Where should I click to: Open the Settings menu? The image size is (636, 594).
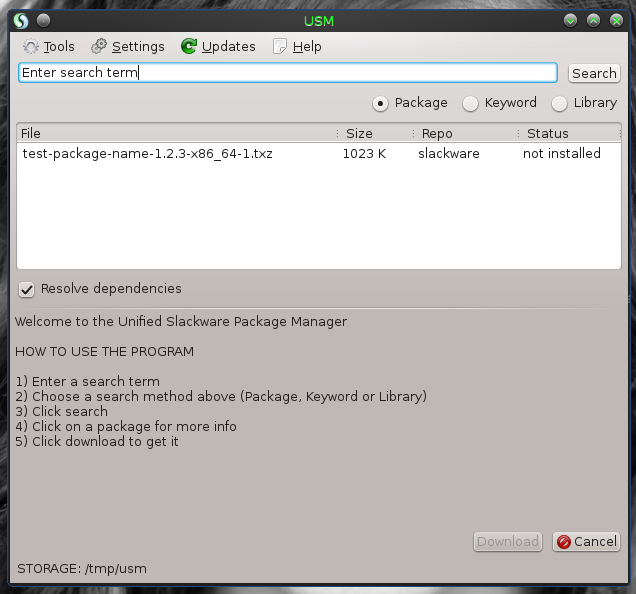(x=128, y=47)
